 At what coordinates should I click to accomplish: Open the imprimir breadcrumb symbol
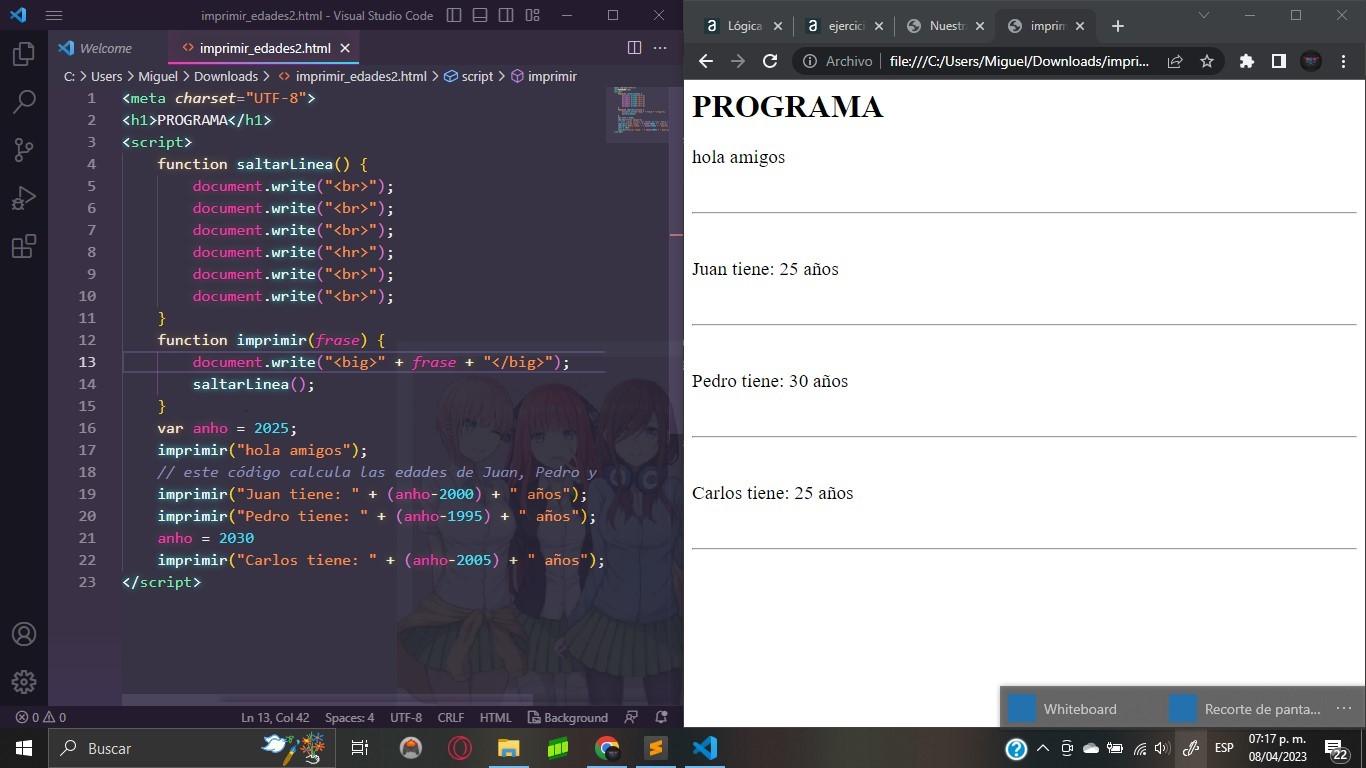click(544, 76)
